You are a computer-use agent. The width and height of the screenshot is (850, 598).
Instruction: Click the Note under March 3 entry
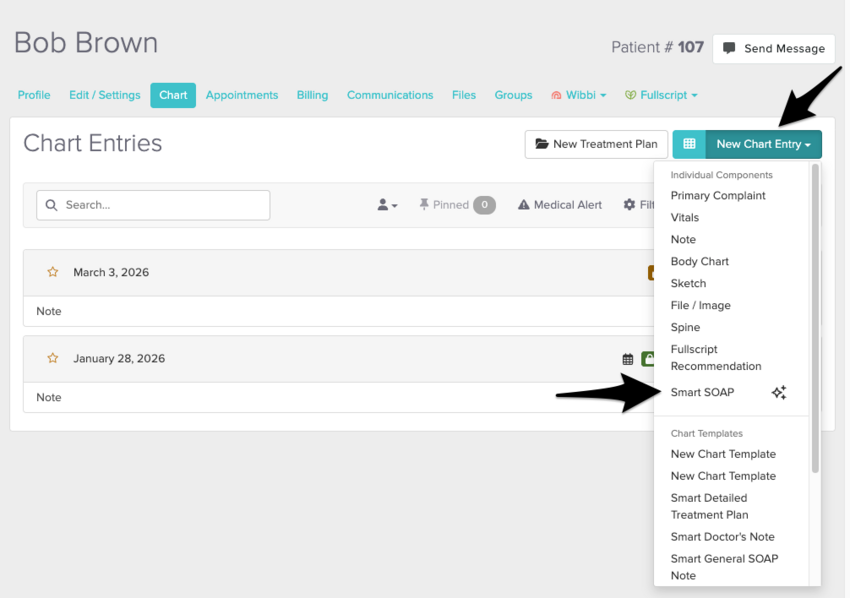(49, 311)
